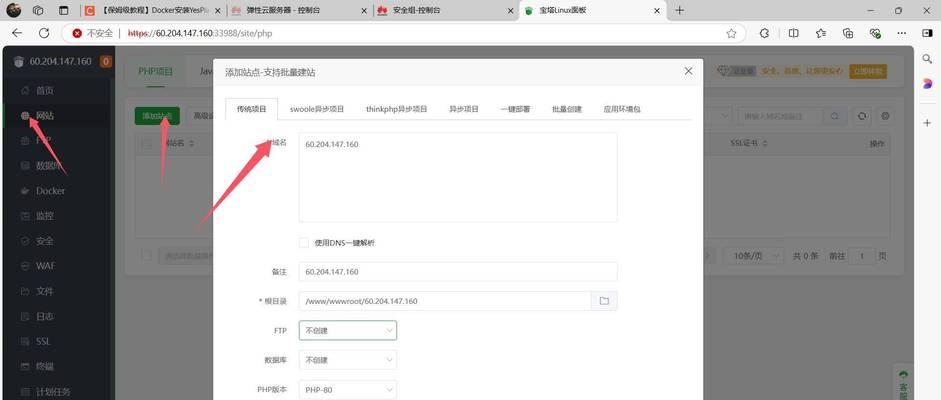Click the search magnifier in site list
The width and height of the screenshot is (941, 400).
click(x=835, y=116)
